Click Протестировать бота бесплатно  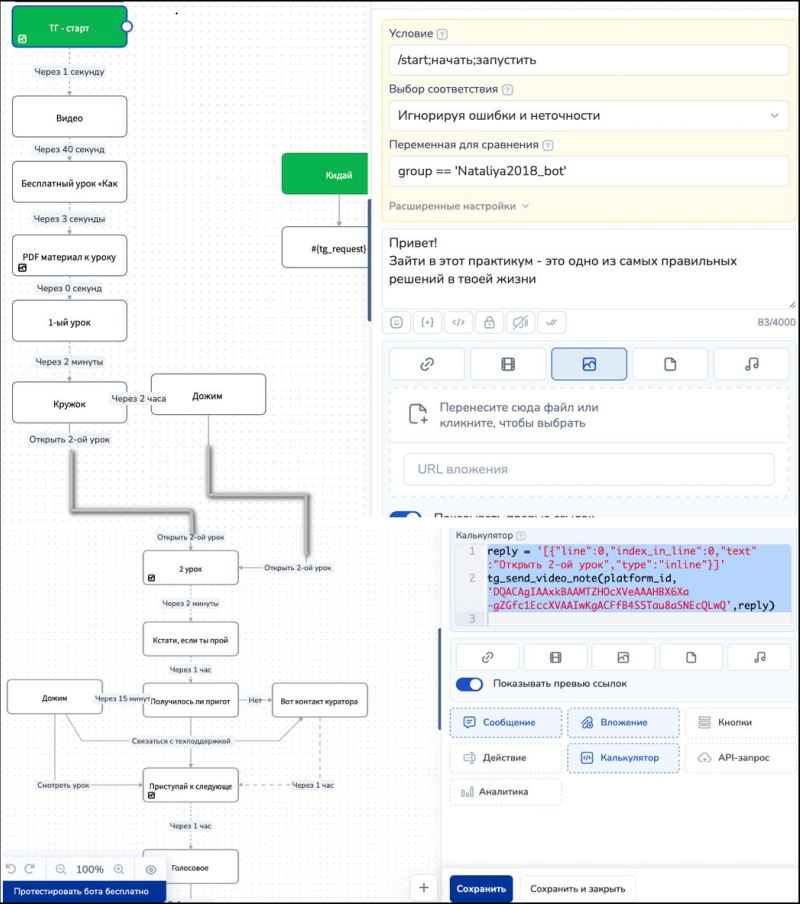pyautogui.click(x=81, y=892)
